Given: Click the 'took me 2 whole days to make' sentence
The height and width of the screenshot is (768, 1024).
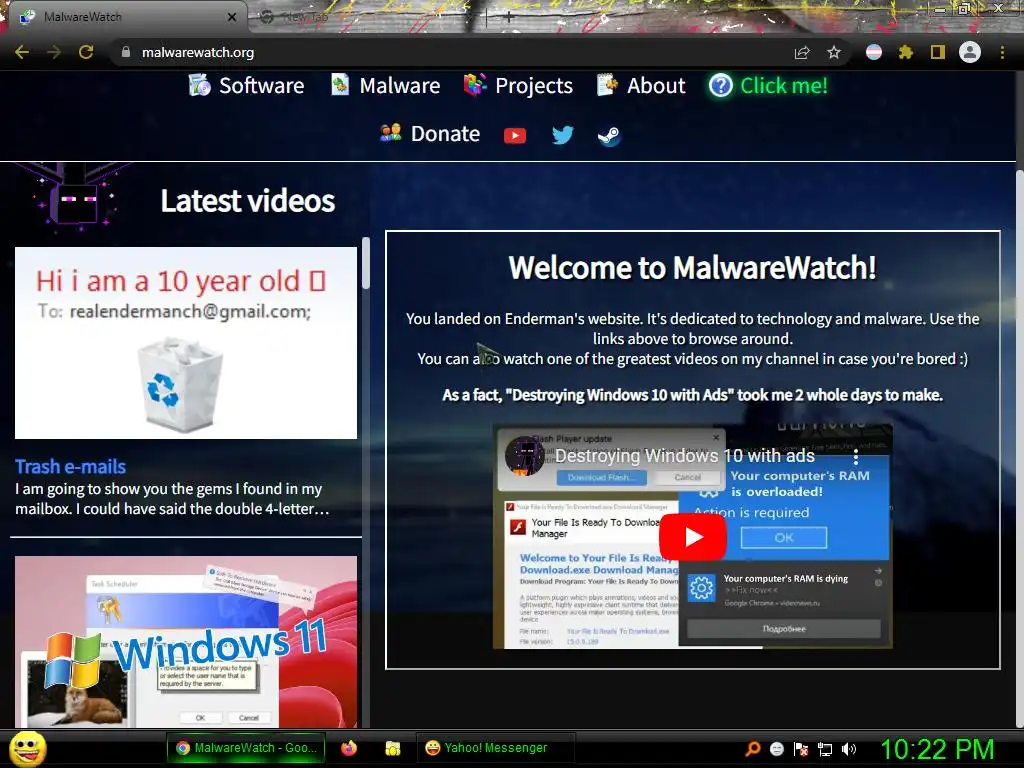Looking at the screenshot, I should (692, 395).
